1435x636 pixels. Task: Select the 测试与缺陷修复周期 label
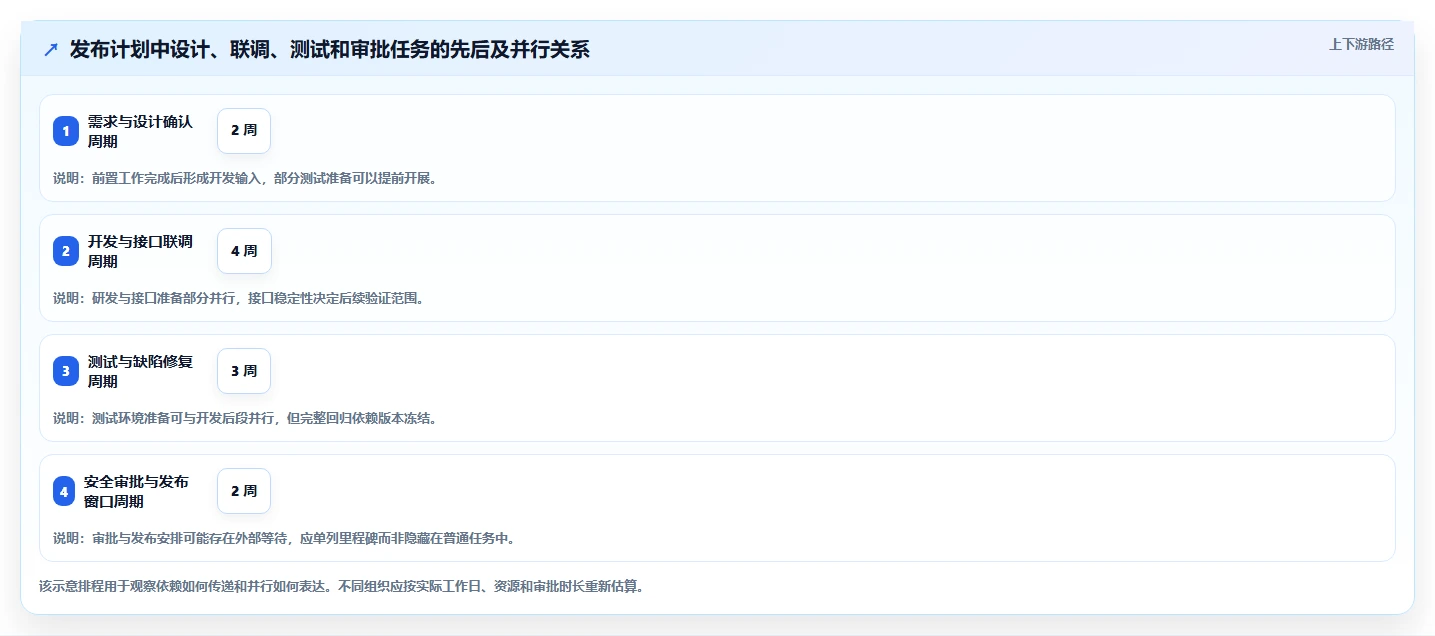(140, 371)
